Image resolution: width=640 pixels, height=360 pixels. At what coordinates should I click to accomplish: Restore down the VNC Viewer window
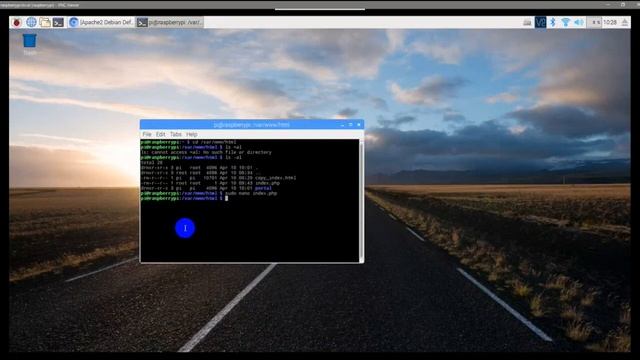pos(623,4)
